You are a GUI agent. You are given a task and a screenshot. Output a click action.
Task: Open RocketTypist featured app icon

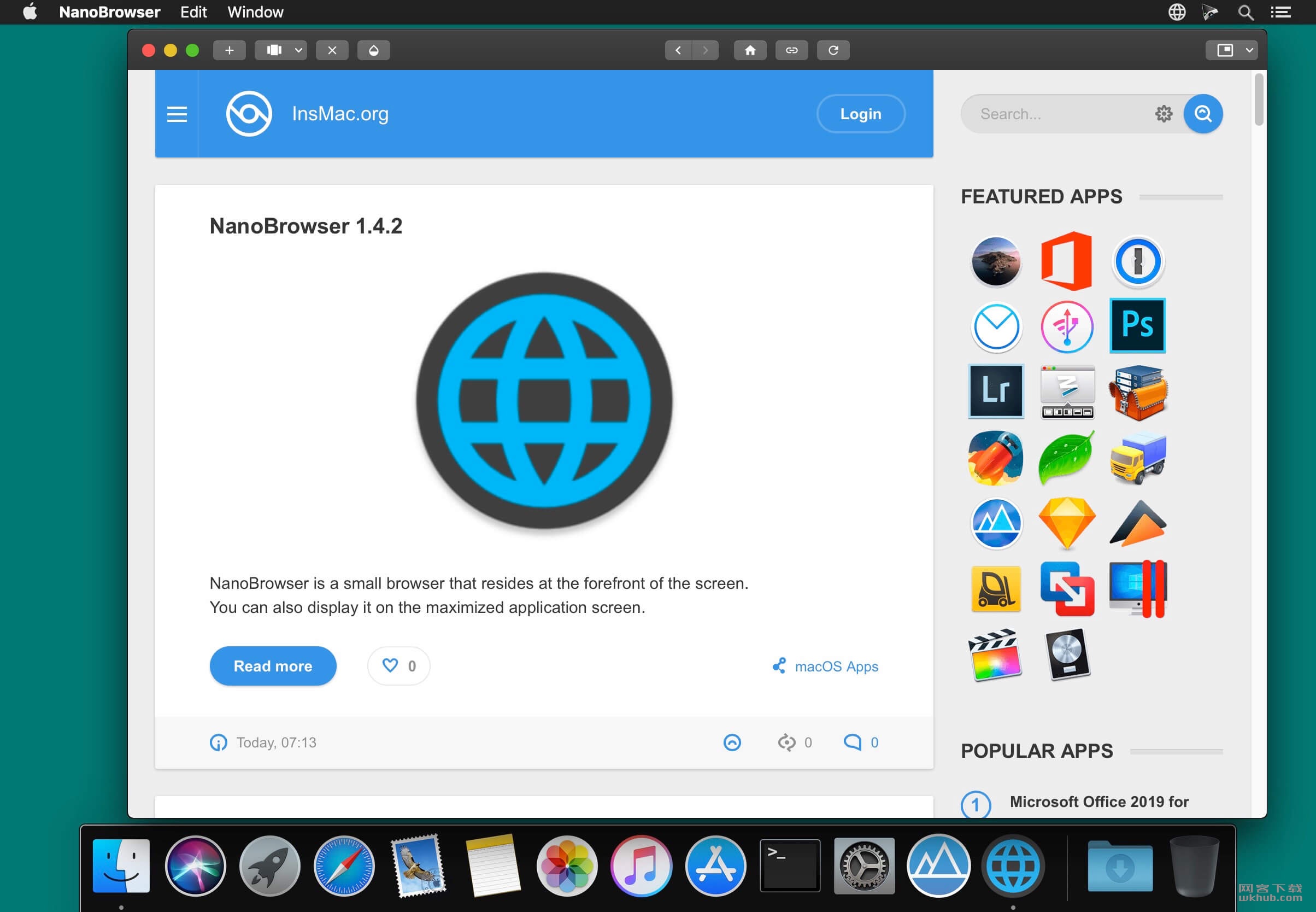996,458
